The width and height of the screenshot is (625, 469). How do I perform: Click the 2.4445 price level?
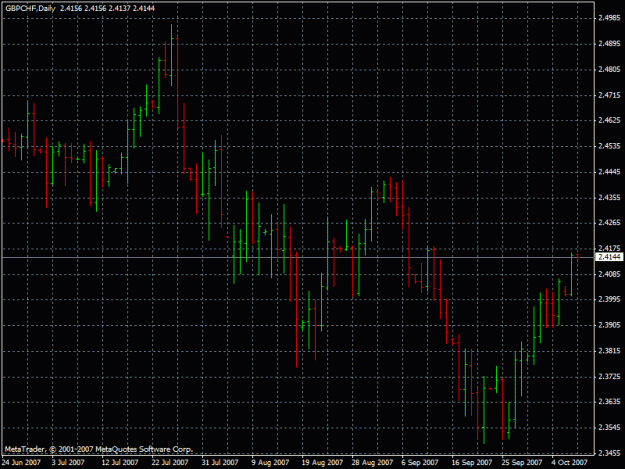[609, 172]
